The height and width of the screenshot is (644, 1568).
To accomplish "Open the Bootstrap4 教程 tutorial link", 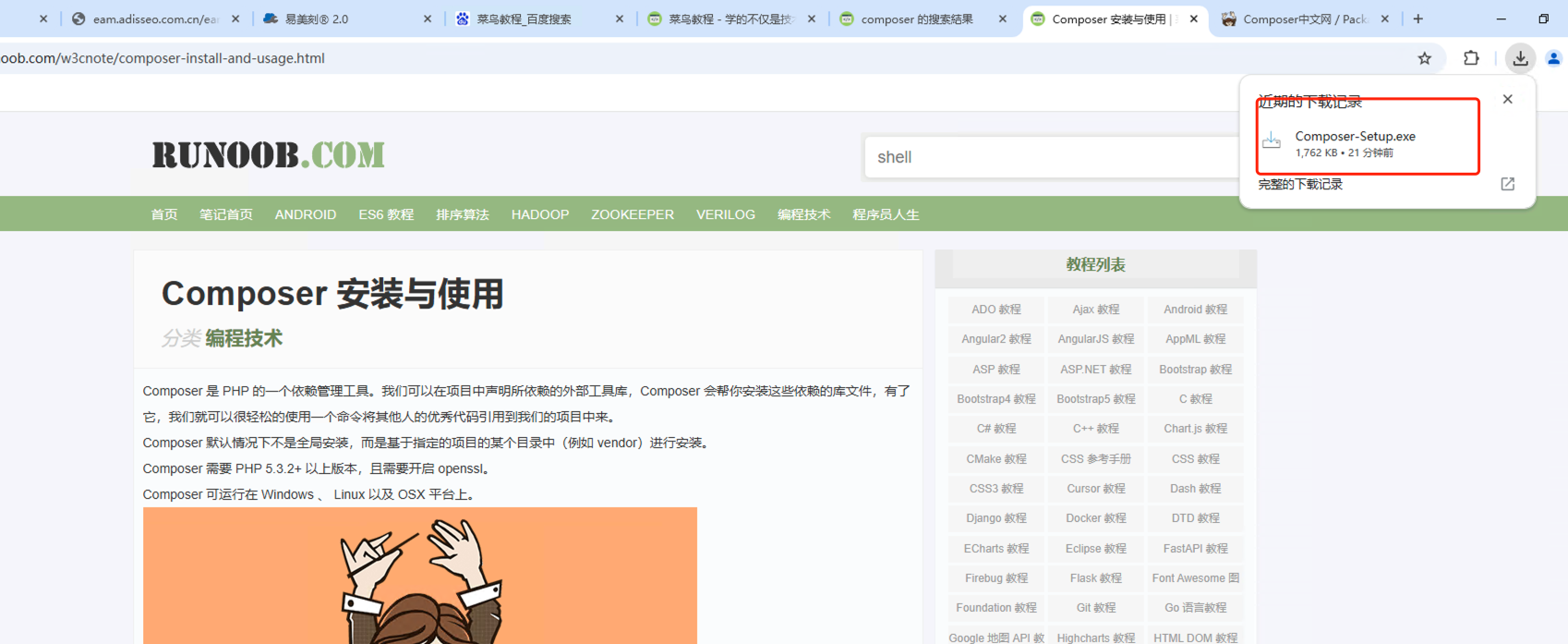I will pyautogui.click(x=996, y=399).
